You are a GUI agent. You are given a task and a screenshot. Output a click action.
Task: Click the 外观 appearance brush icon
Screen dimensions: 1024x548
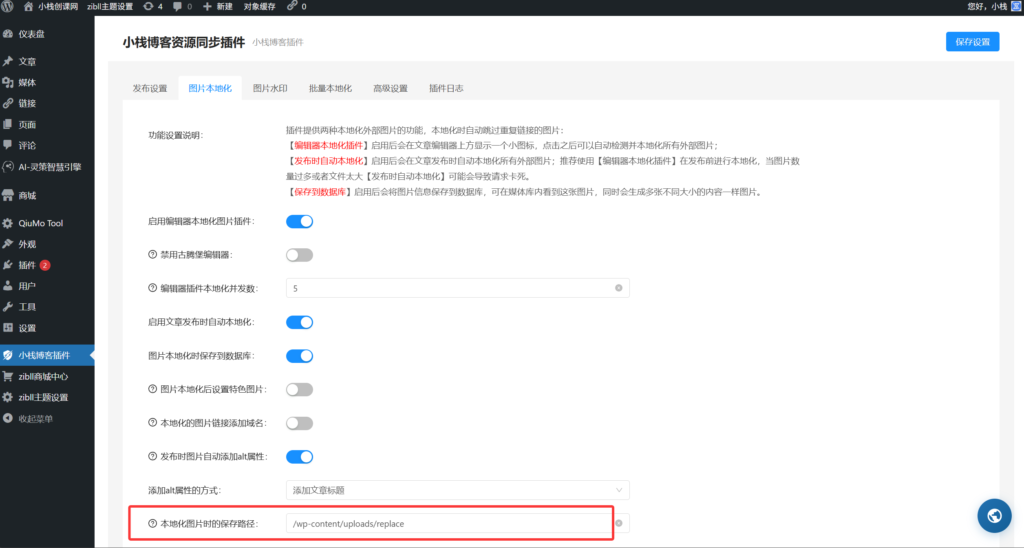[x=8, y=244]
